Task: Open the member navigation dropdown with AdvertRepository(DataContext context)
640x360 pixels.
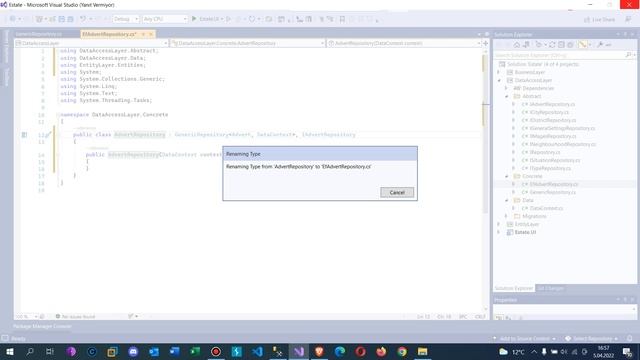Action: pos(404,43)
